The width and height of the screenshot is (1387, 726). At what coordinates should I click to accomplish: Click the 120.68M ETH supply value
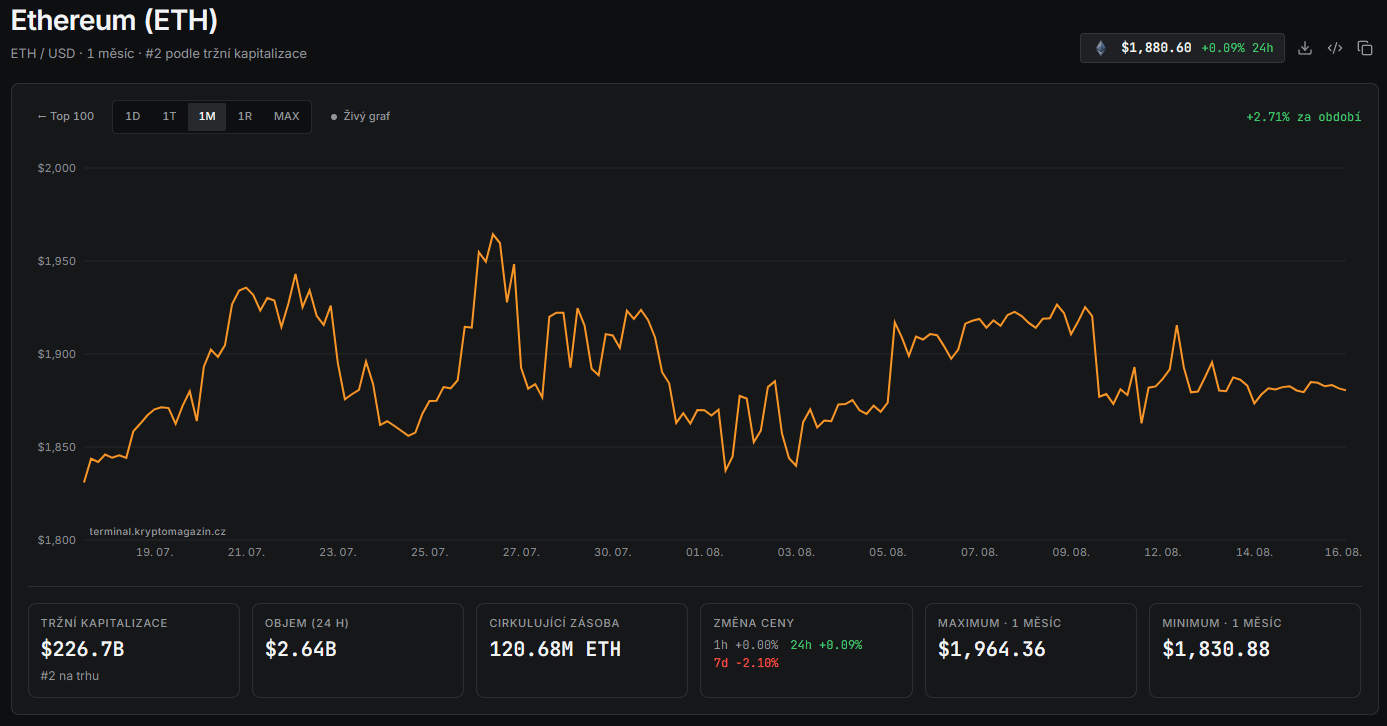555,649
